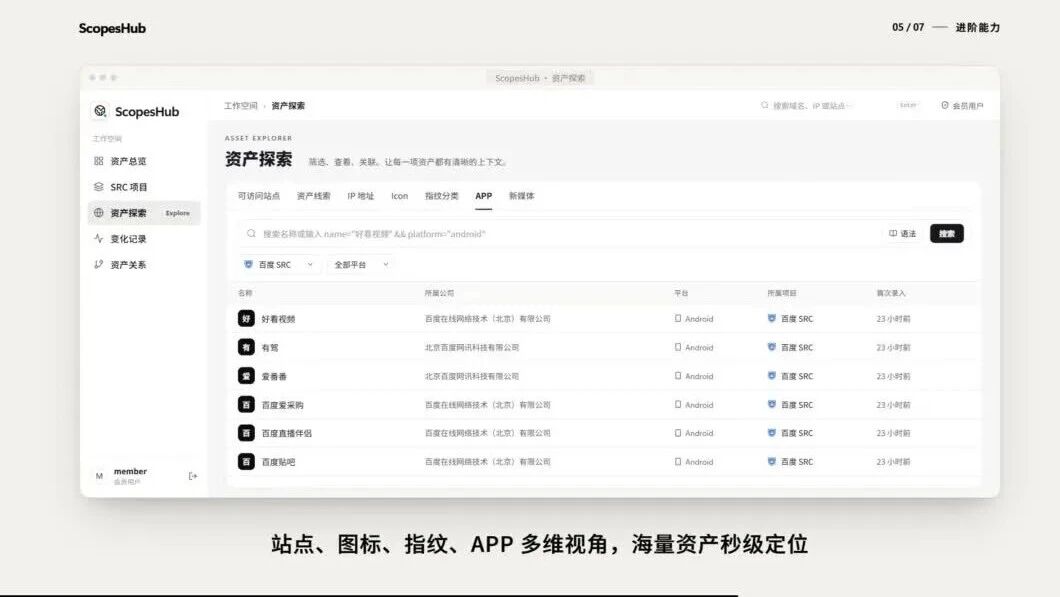Viewport: 1060px width, 597px height.
Task: Switch to IP 地址 tab
Action: [360, 196]
